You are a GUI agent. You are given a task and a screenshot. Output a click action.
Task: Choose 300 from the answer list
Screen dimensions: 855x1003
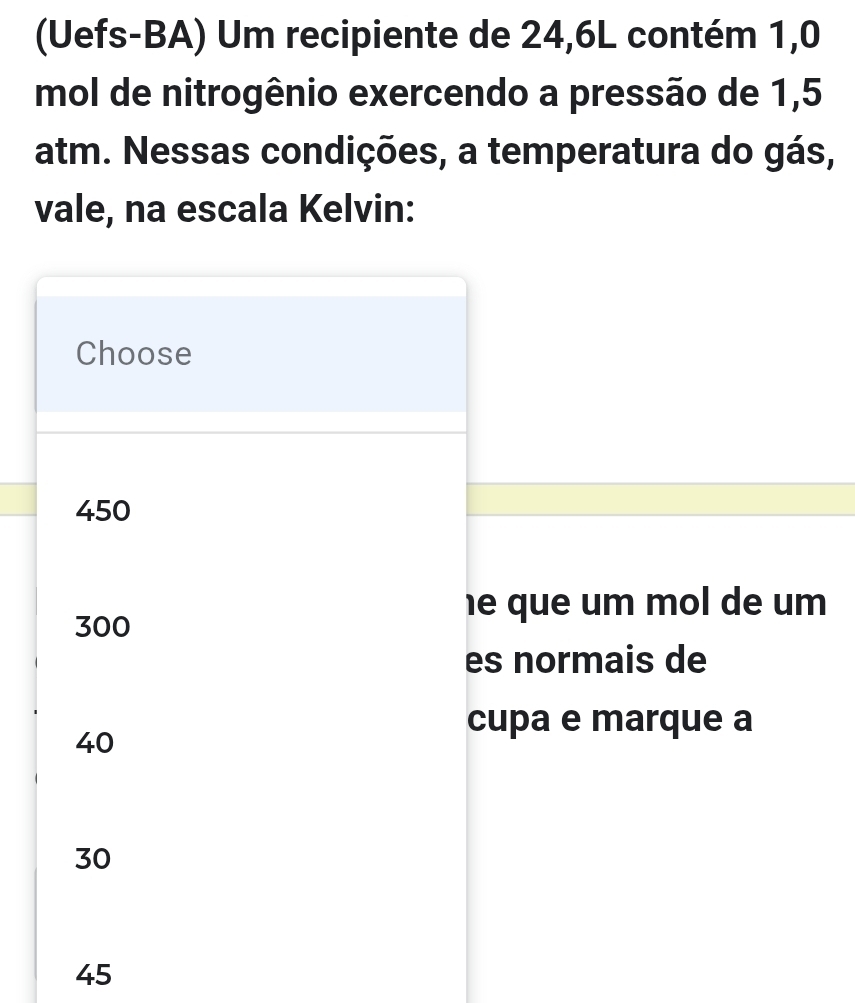(x=103, y=627)
